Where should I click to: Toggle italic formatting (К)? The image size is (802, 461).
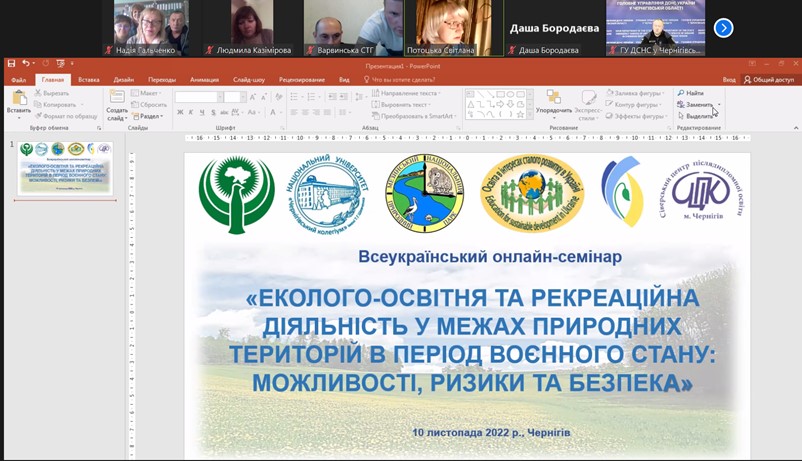[x=191, y=112]
